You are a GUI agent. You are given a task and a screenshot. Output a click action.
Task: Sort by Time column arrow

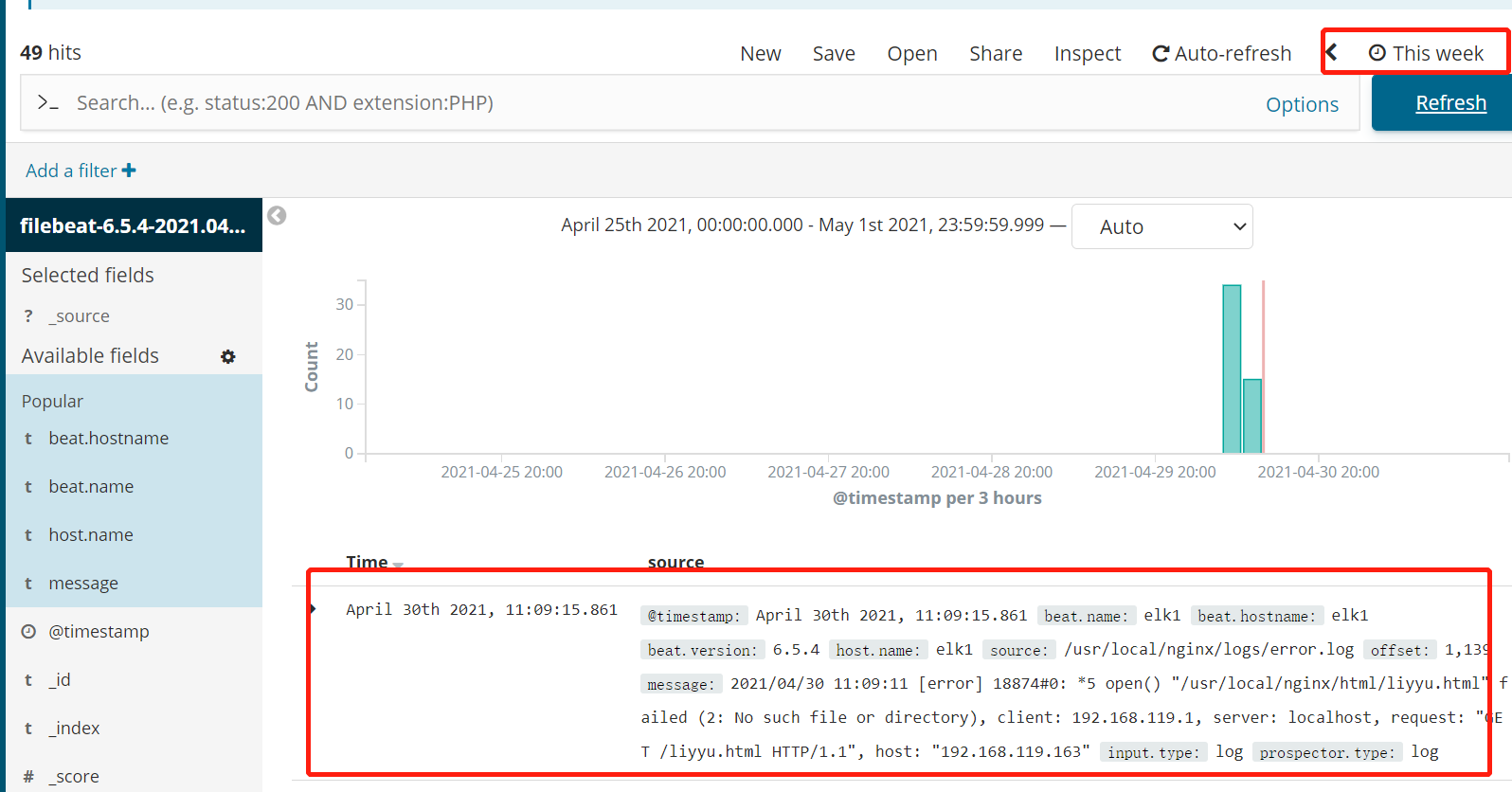pyautogui.click(x=398, y=564)
